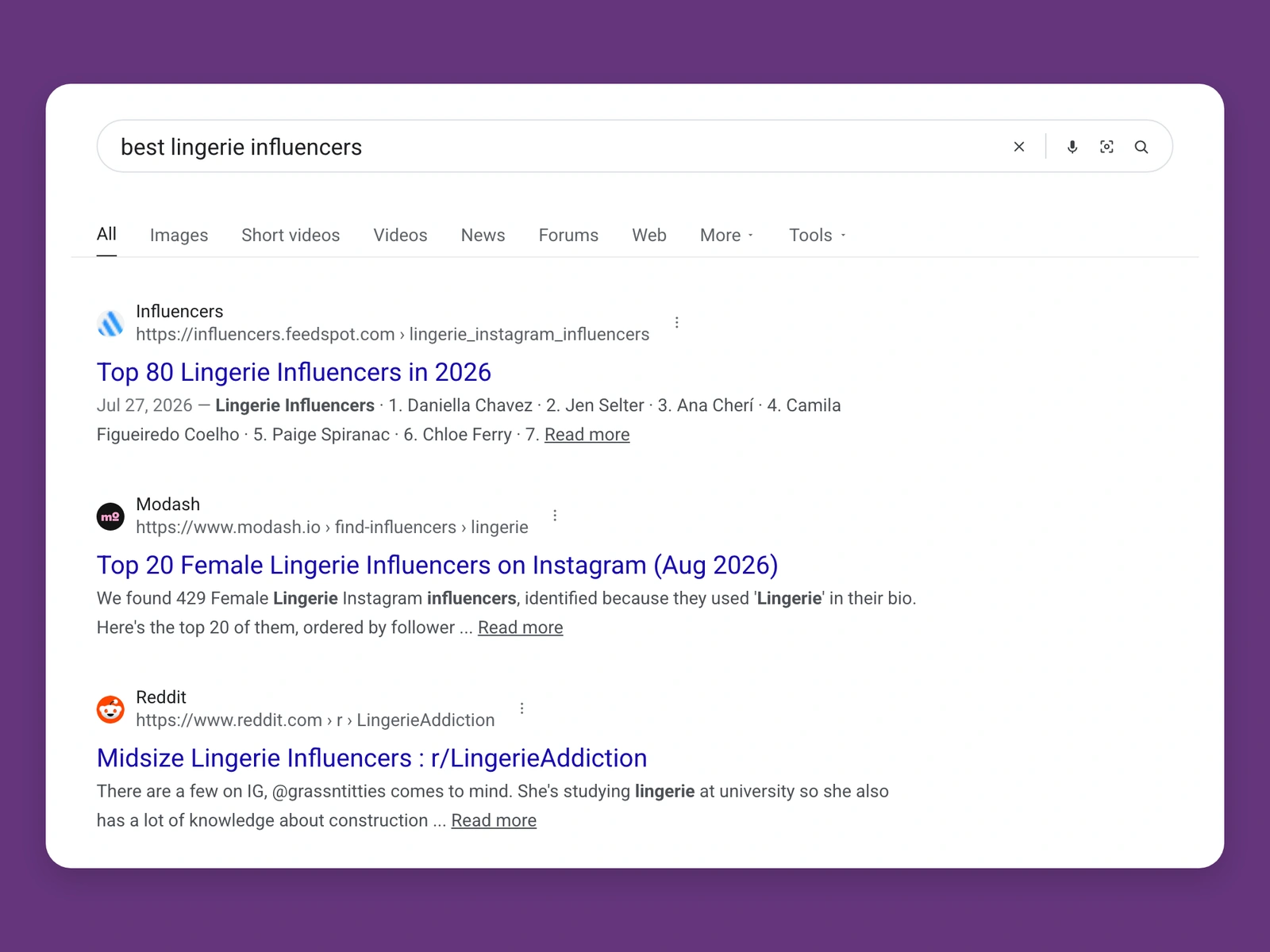Switch to the Forums tab
1270x952 pixels.
[x=568, y=235]
